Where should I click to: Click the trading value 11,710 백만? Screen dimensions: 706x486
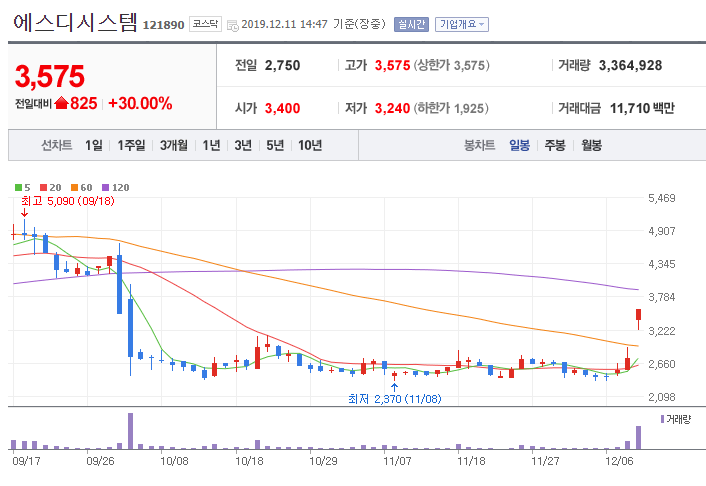pos(642,109)
